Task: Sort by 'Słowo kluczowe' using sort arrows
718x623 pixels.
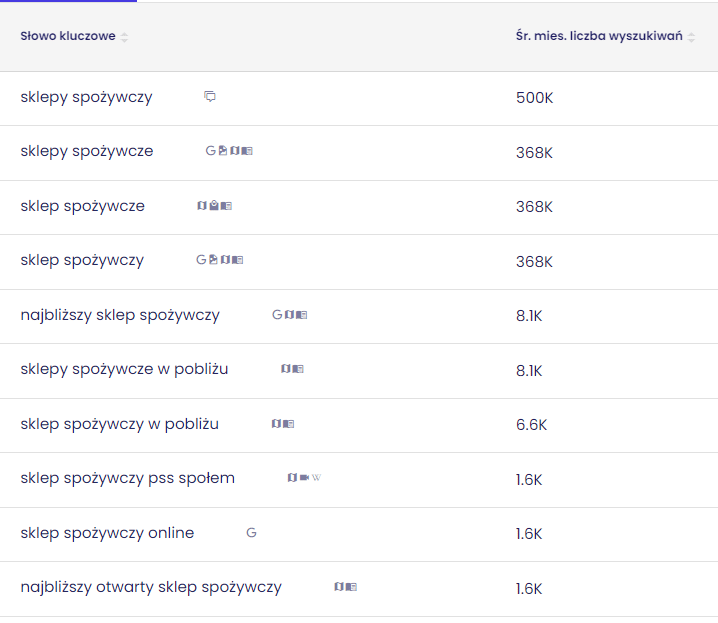Action: pyautogui.click(x=124, y=37)
